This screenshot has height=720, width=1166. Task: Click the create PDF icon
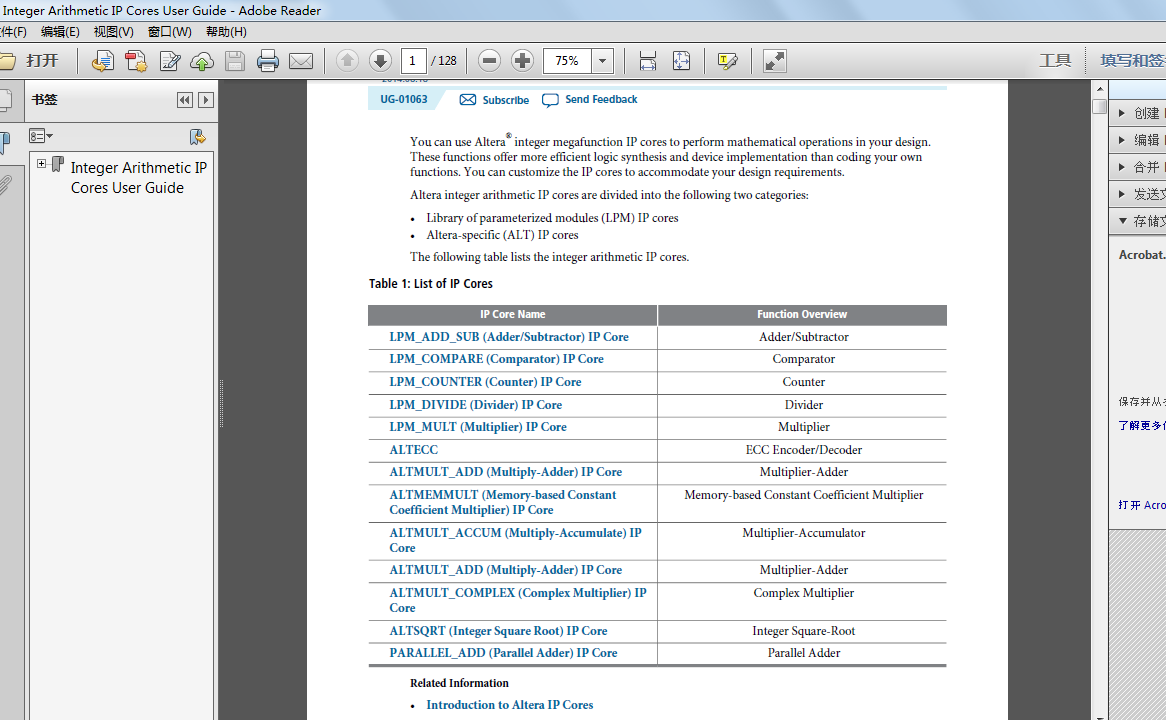(x=136, y=61)
